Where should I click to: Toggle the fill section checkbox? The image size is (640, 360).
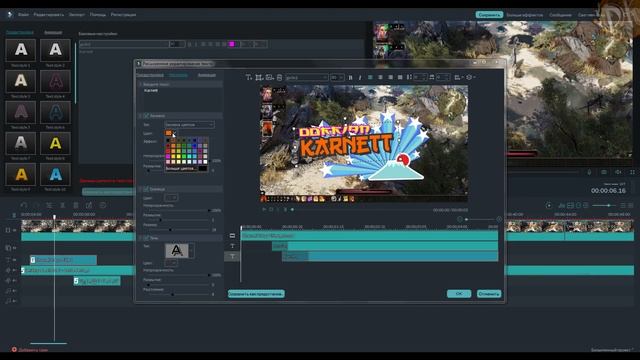pyautogui.click(x=146, y=116)
